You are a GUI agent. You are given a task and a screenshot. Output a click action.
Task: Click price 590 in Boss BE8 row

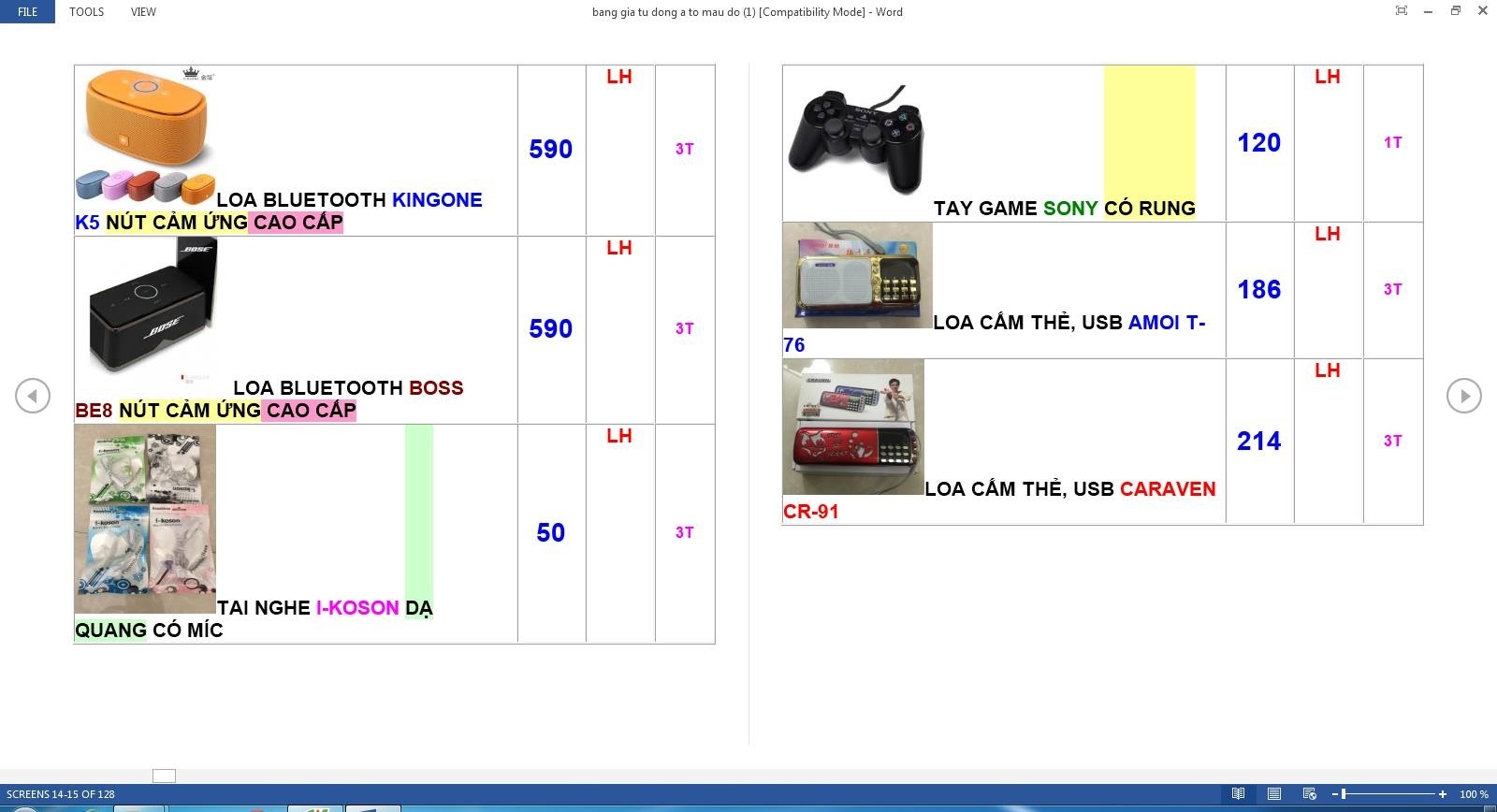[x=551, y=328]
